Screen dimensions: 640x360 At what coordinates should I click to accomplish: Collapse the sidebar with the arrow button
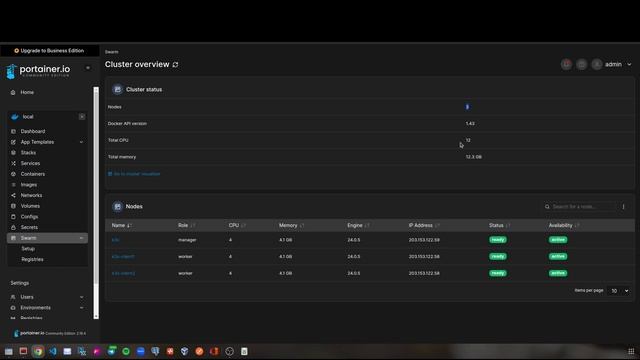88,68
